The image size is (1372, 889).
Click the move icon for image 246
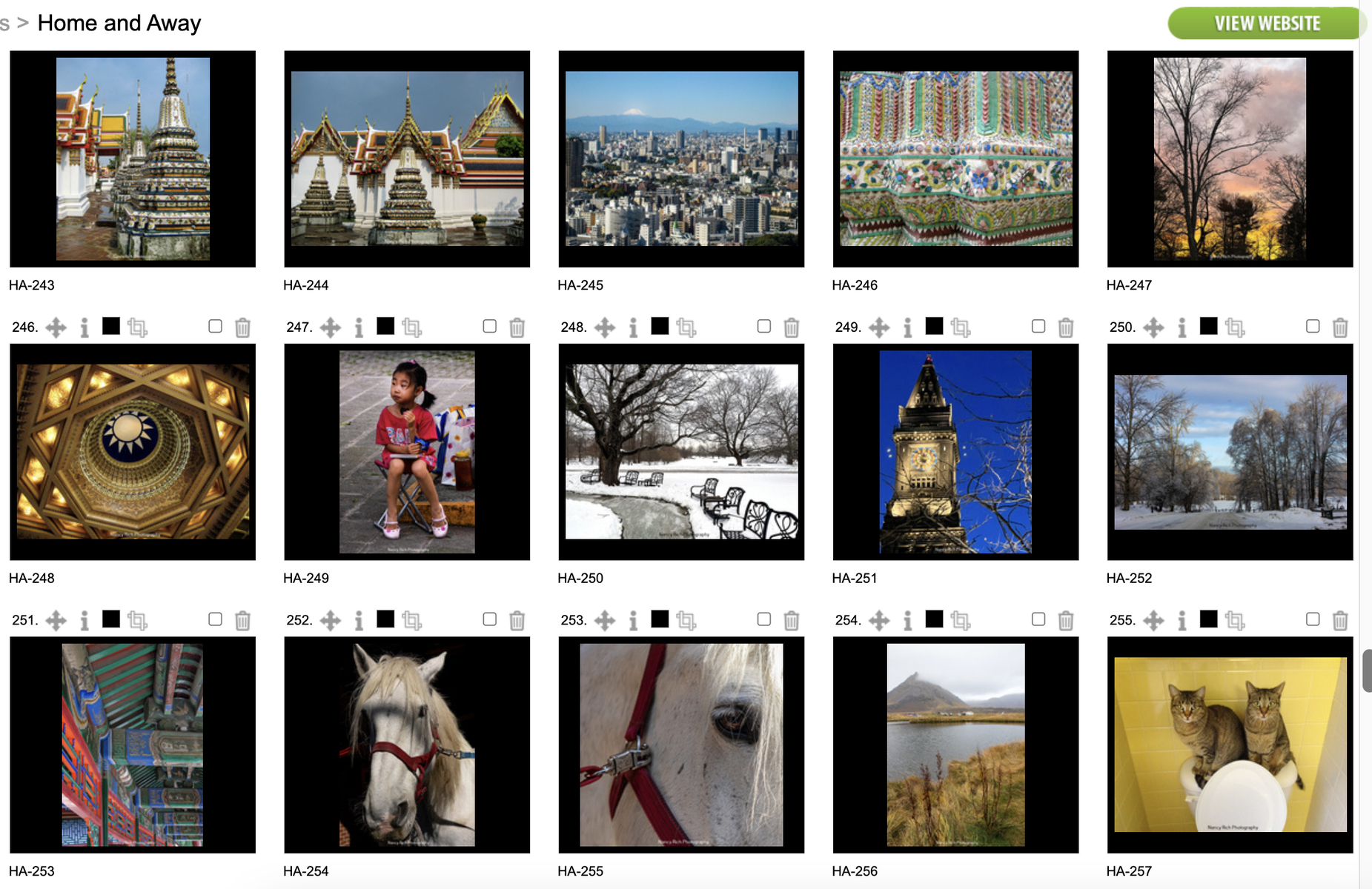56,327
